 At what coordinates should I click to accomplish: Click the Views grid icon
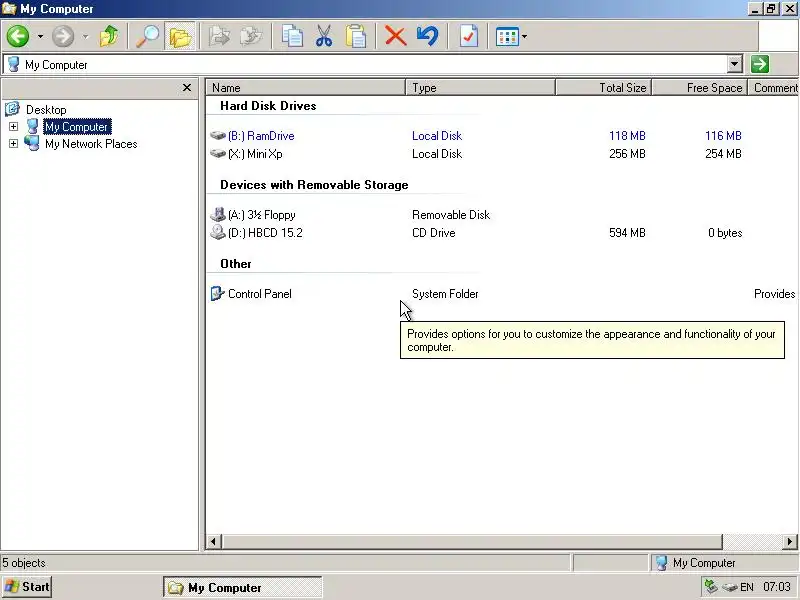[507, 37]
